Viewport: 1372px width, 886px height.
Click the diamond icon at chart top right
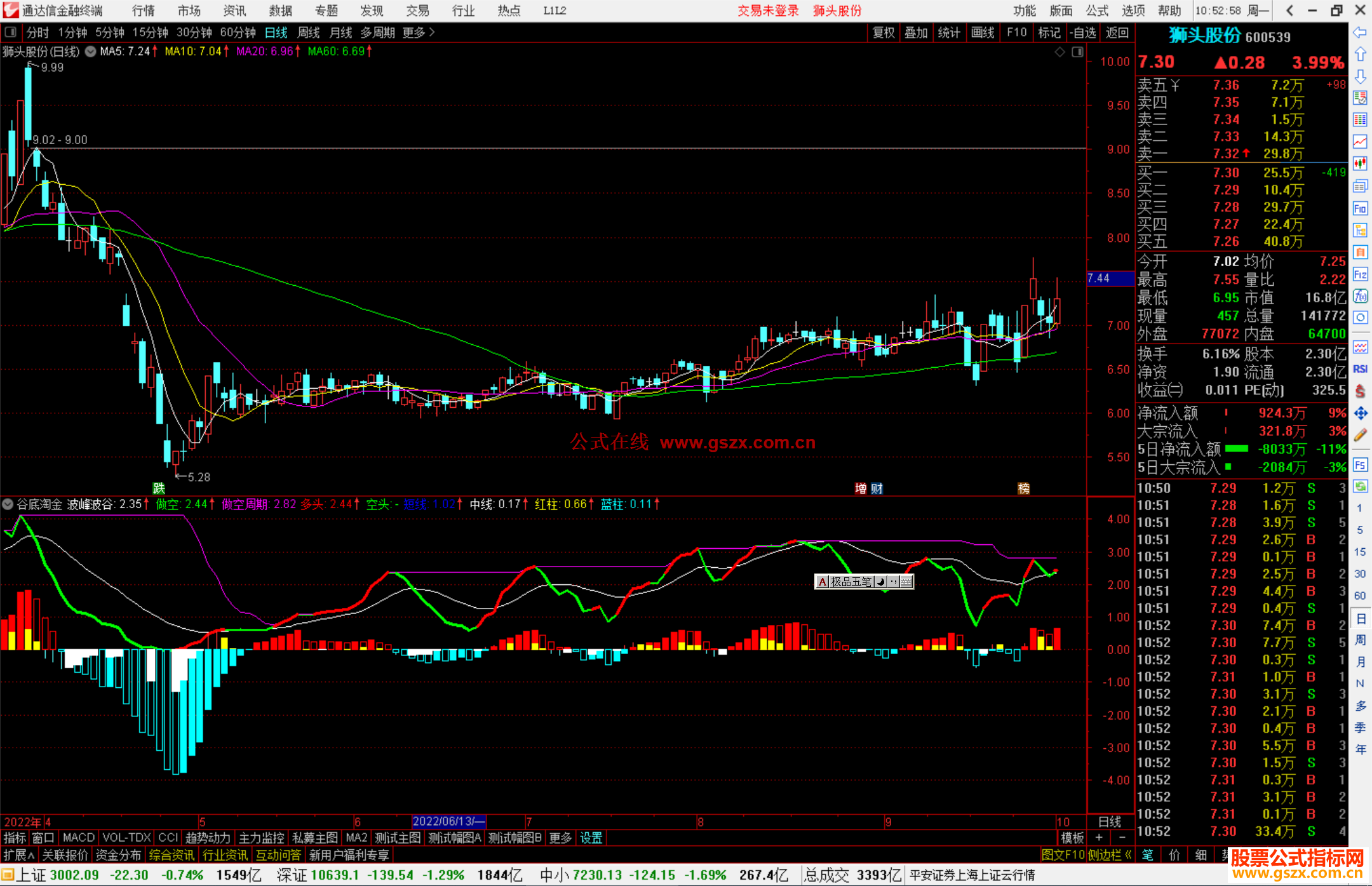pos(1059,52)
